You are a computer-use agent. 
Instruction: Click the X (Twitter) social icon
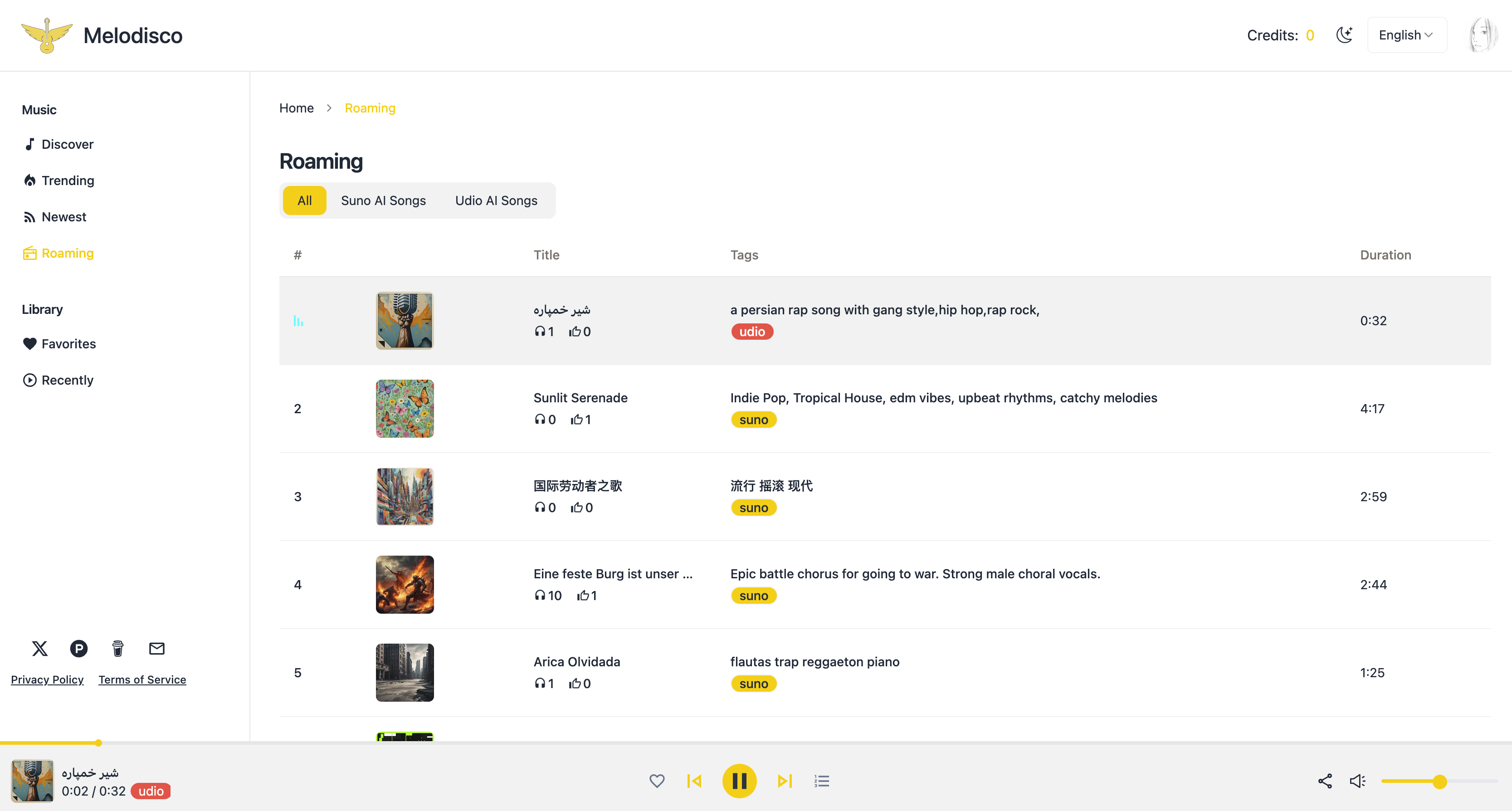click(x=39, y=648)
